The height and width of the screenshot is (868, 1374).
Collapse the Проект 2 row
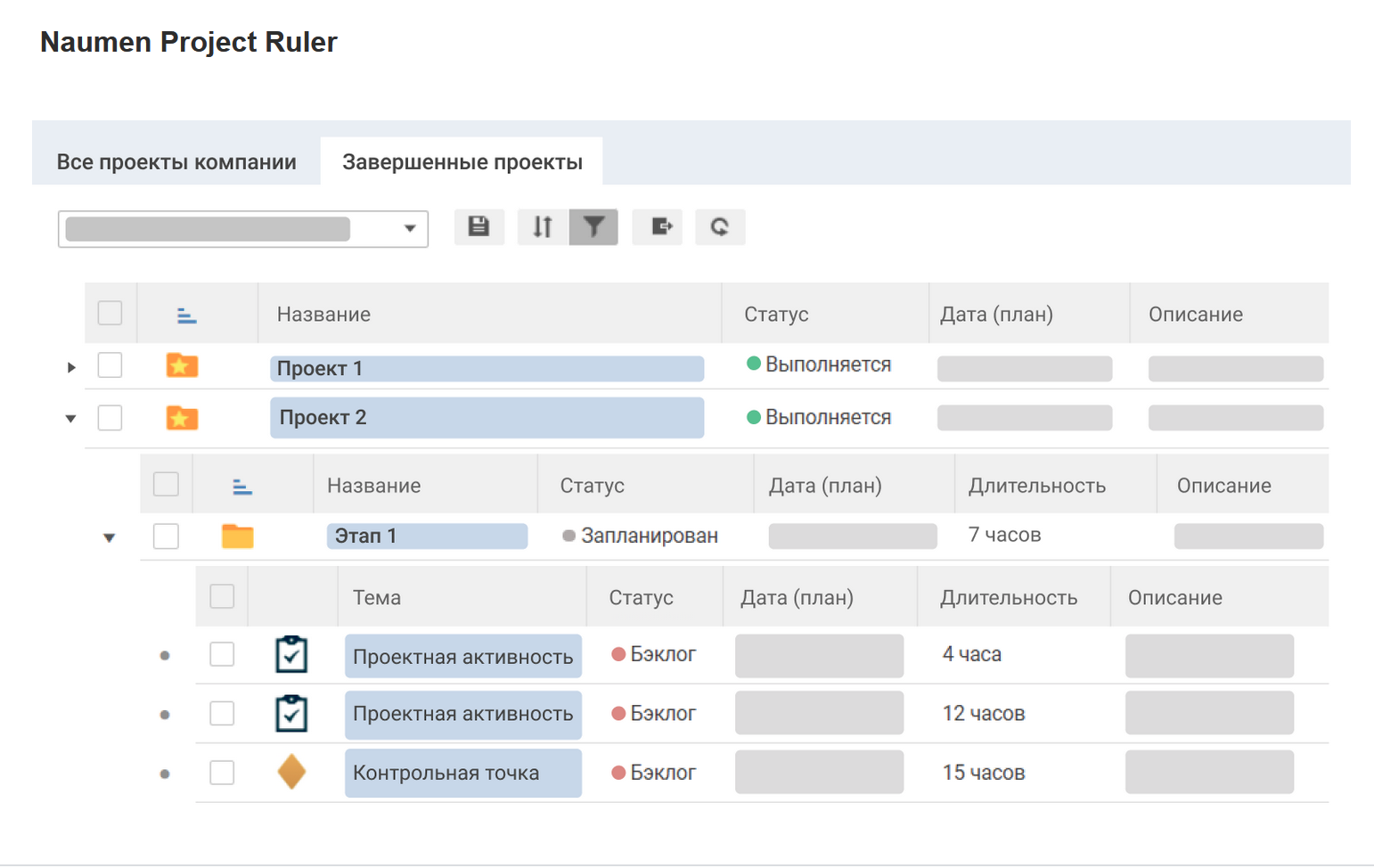[x=71, y=418]
